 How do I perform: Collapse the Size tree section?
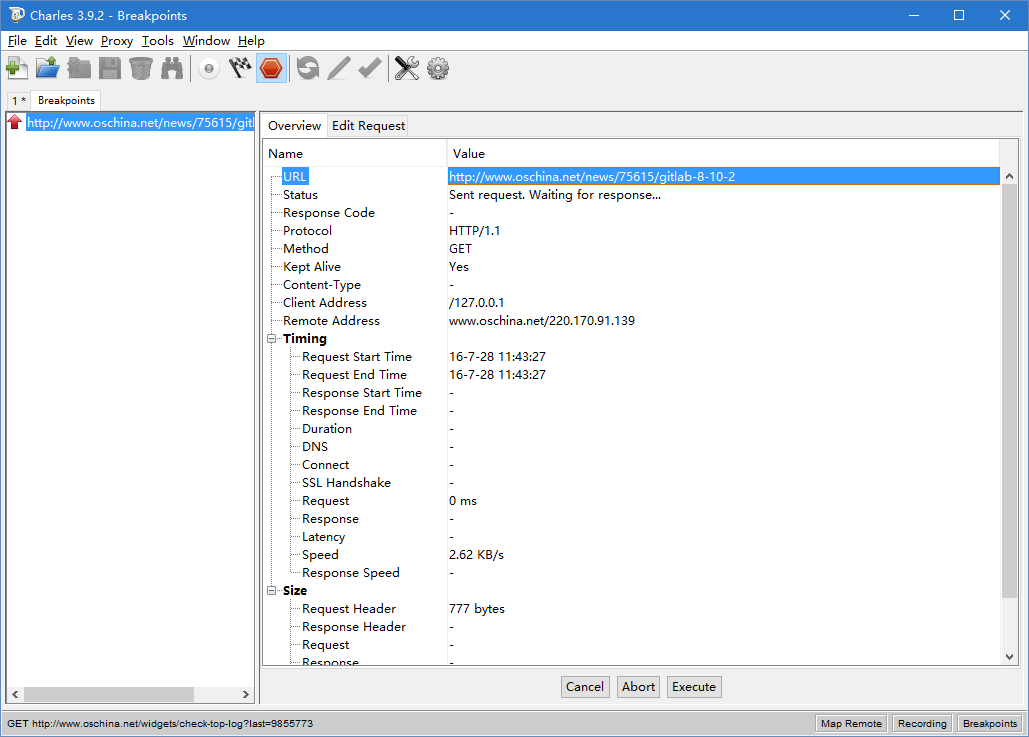click(272, 591)
